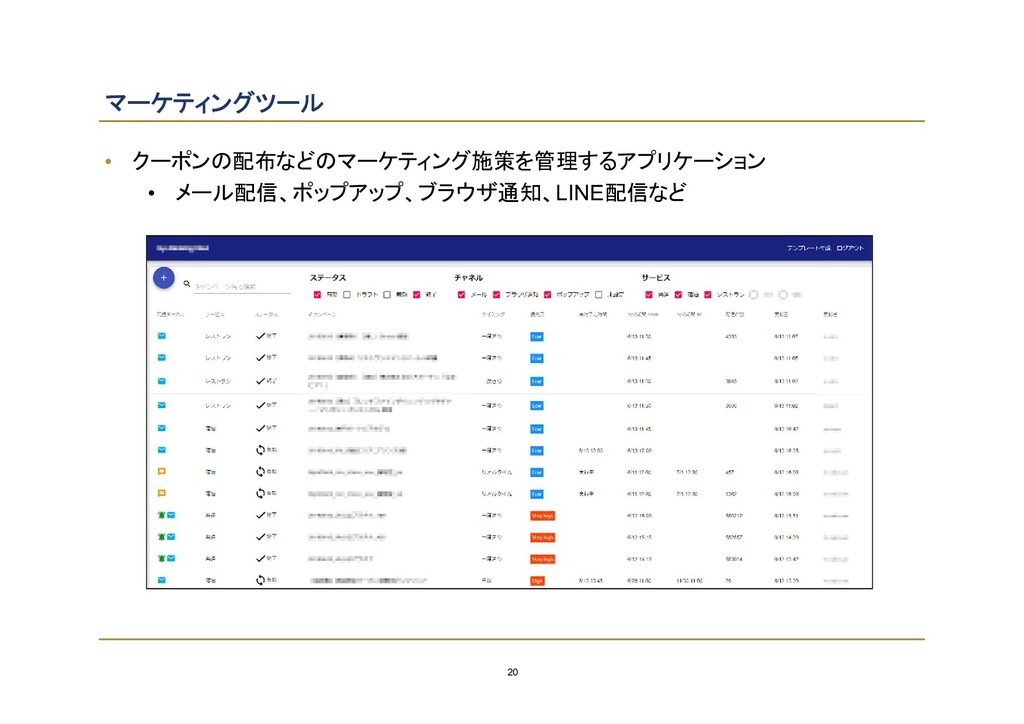Click refresh status icon in 457-delivery row
The height and width of the screenshot is (724, 1024).
tap(260, 472)
